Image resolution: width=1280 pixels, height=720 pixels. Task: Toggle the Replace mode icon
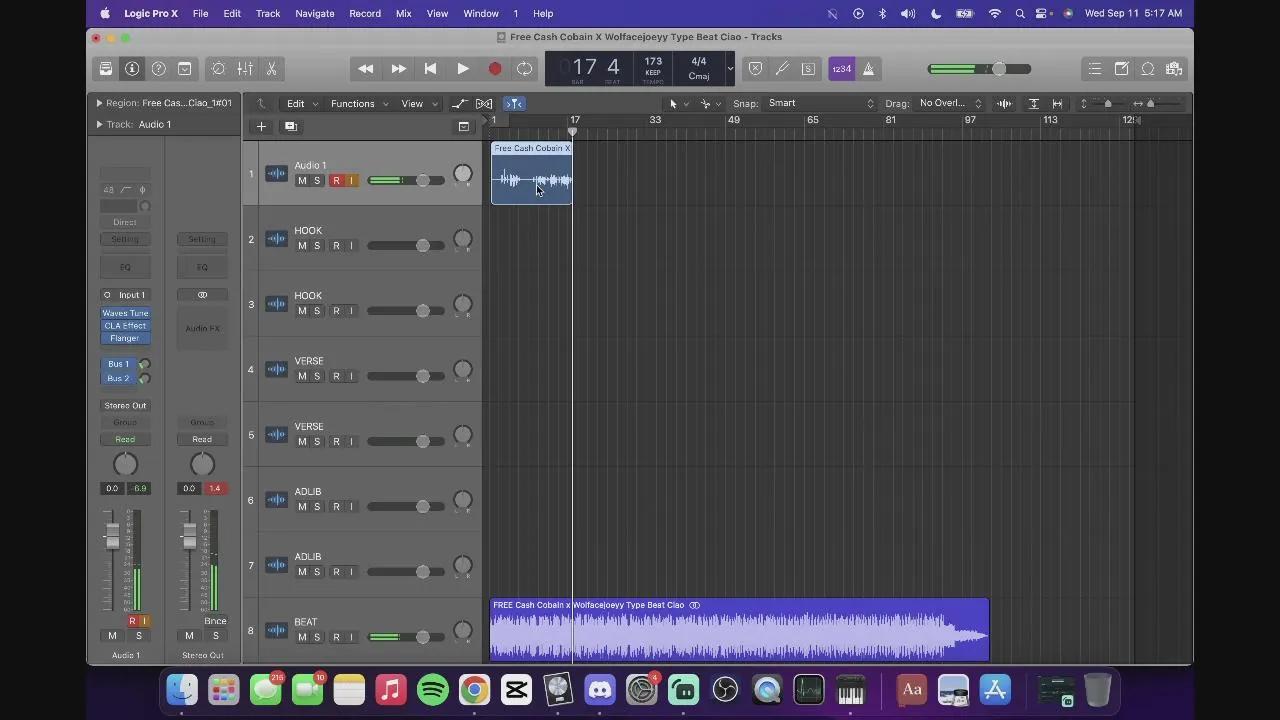click(755, 69)
